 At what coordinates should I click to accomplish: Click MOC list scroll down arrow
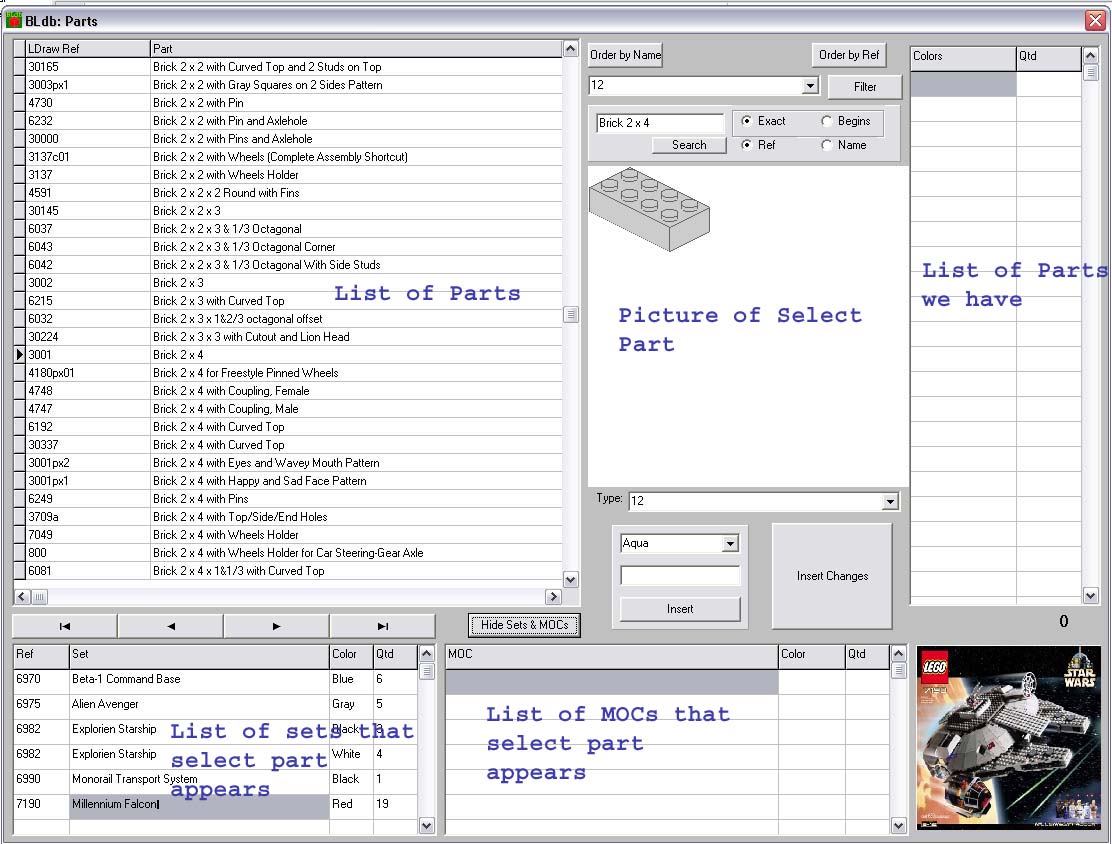899,825
